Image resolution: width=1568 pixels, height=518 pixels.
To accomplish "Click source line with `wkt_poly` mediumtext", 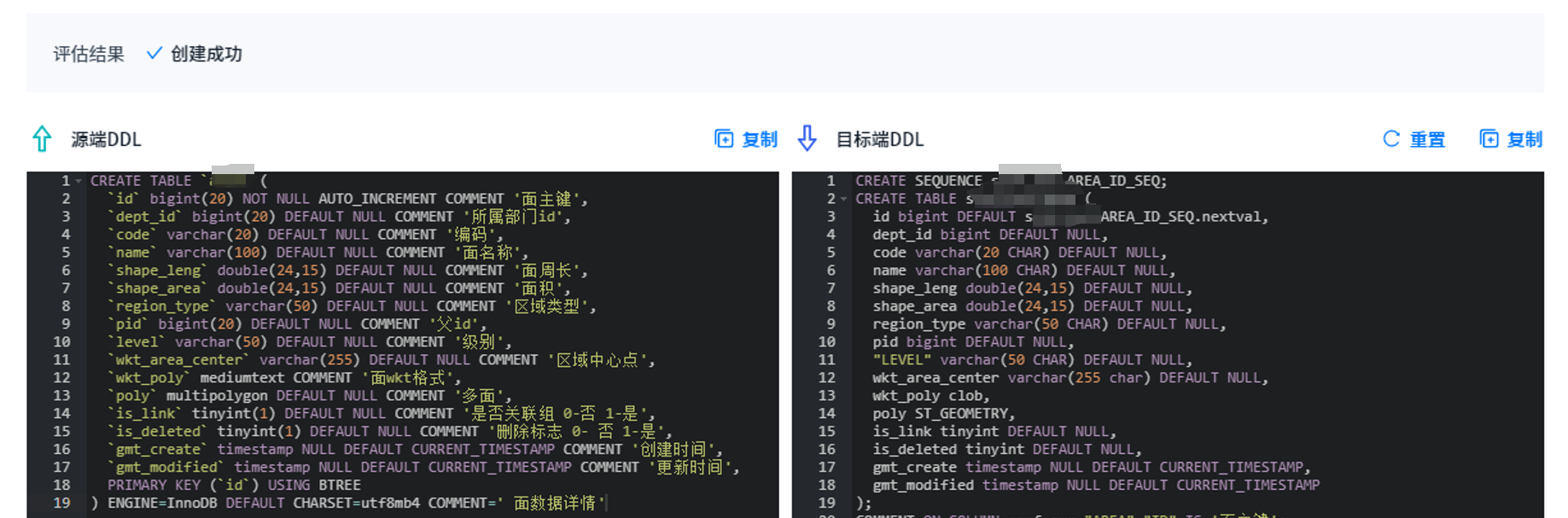I will 284,378.
